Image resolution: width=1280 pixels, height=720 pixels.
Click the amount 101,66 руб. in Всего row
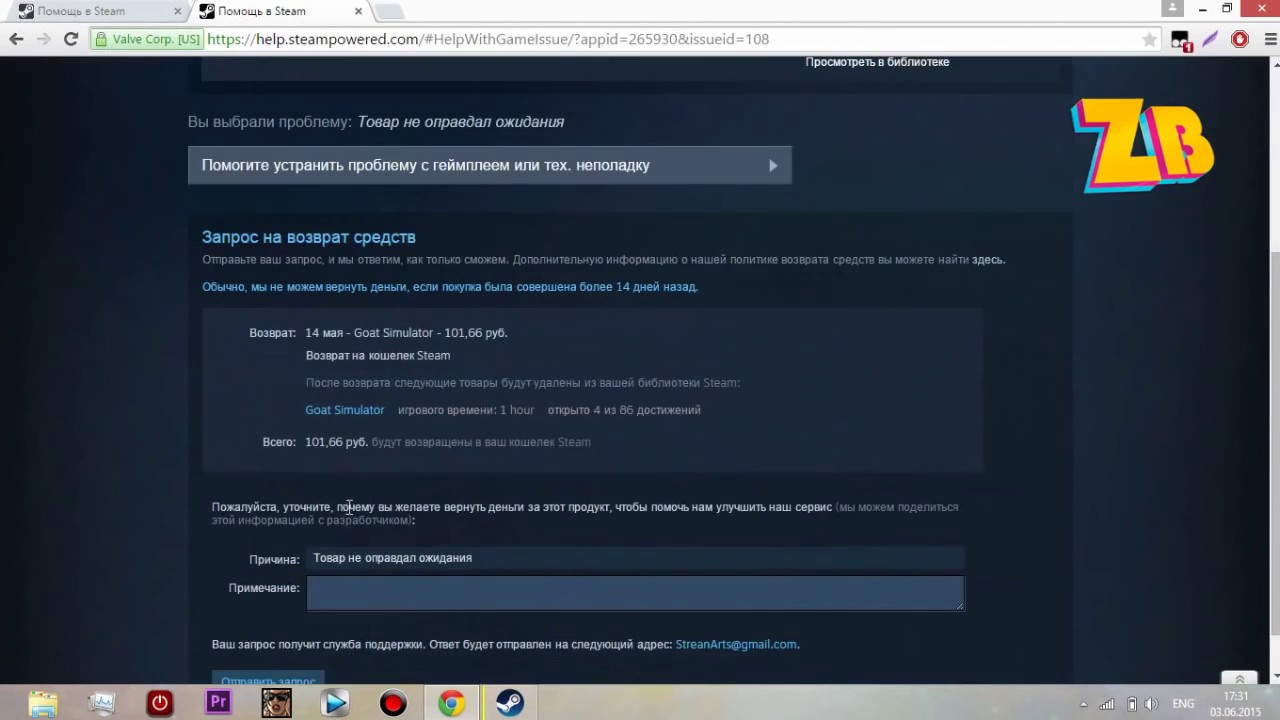[x=336, y=442]
